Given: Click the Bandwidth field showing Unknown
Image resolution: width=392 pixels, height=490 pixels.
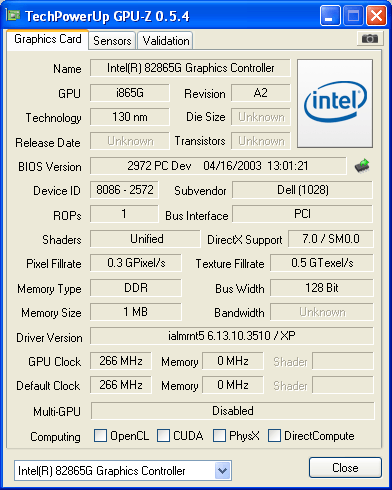Looking at the screenshot, I should (x=322, y=312).
